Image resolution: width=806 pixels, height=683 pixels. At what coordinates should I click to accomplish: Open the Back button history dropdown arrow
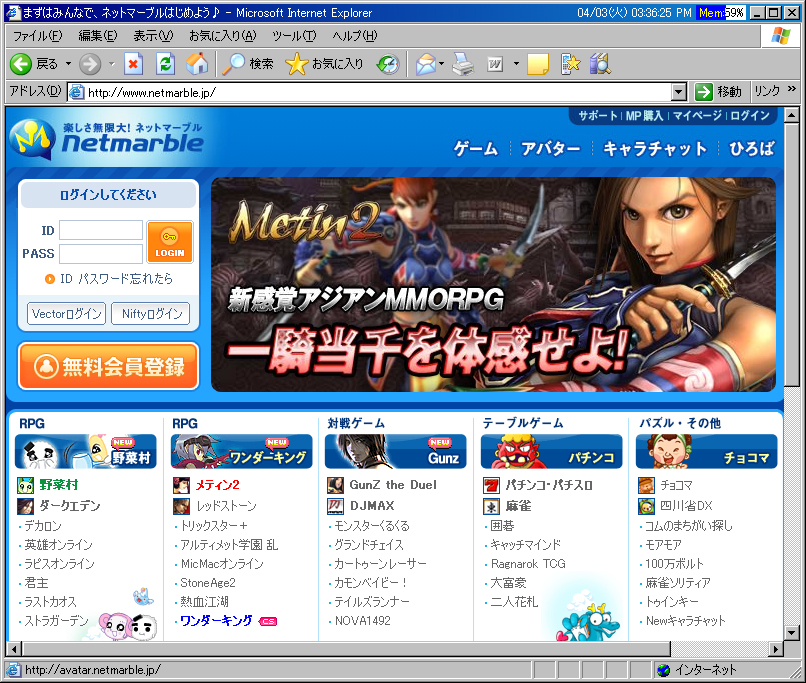68,64
